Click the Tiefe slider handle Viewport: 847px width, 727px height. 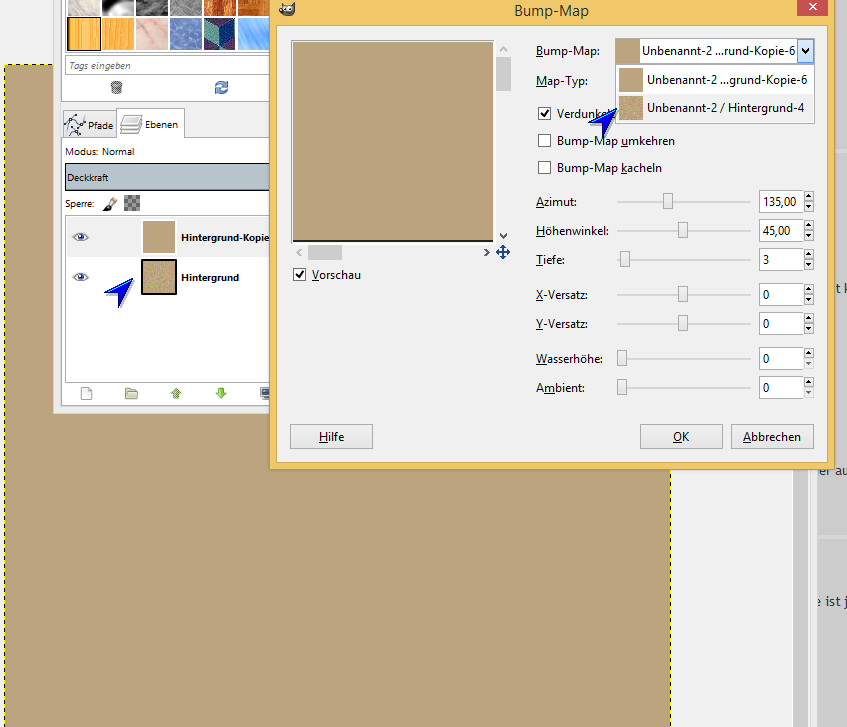coord(625,259)
